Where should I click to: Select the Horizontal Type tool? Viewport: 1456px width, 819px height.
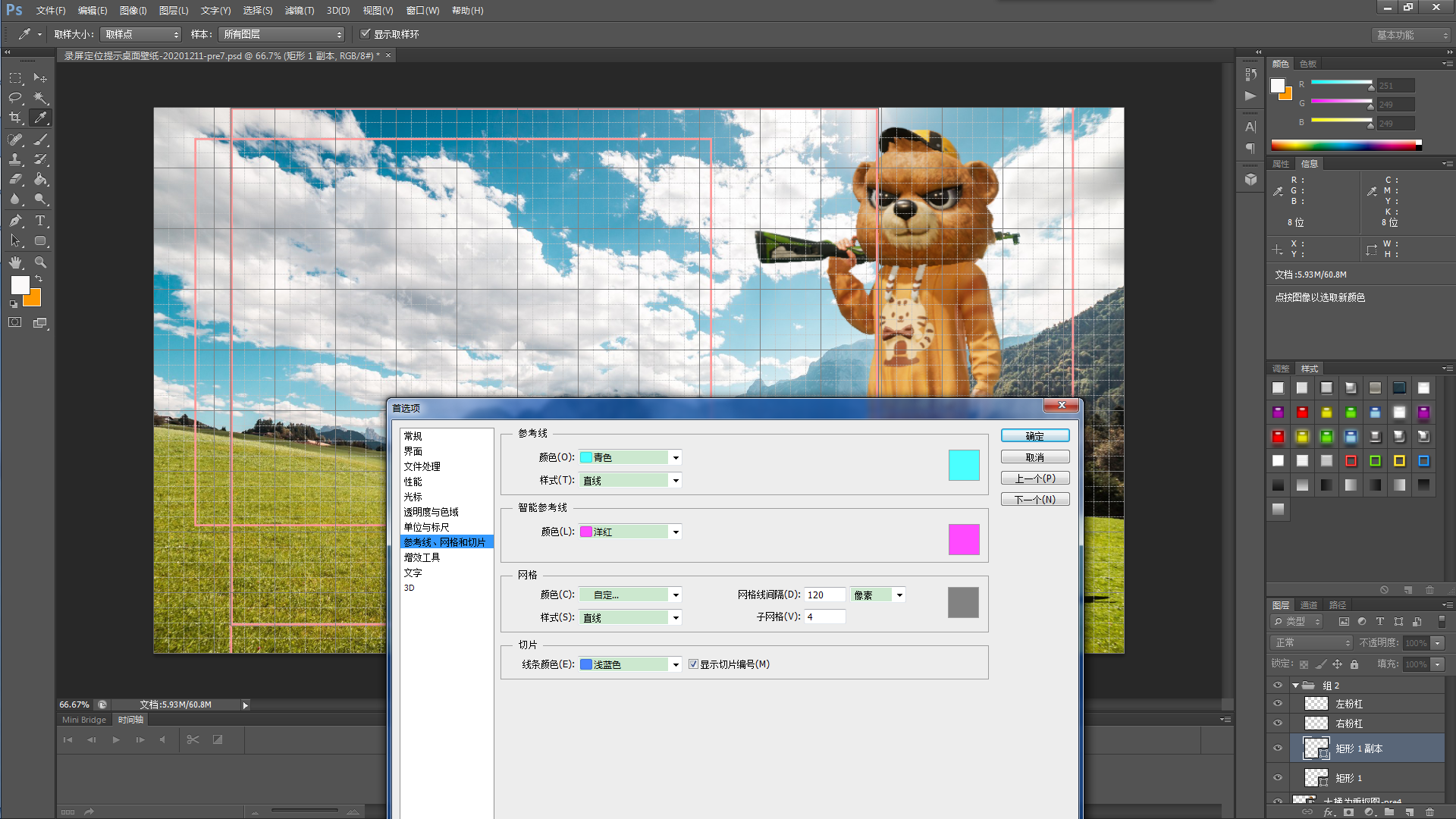coord(40,221)
